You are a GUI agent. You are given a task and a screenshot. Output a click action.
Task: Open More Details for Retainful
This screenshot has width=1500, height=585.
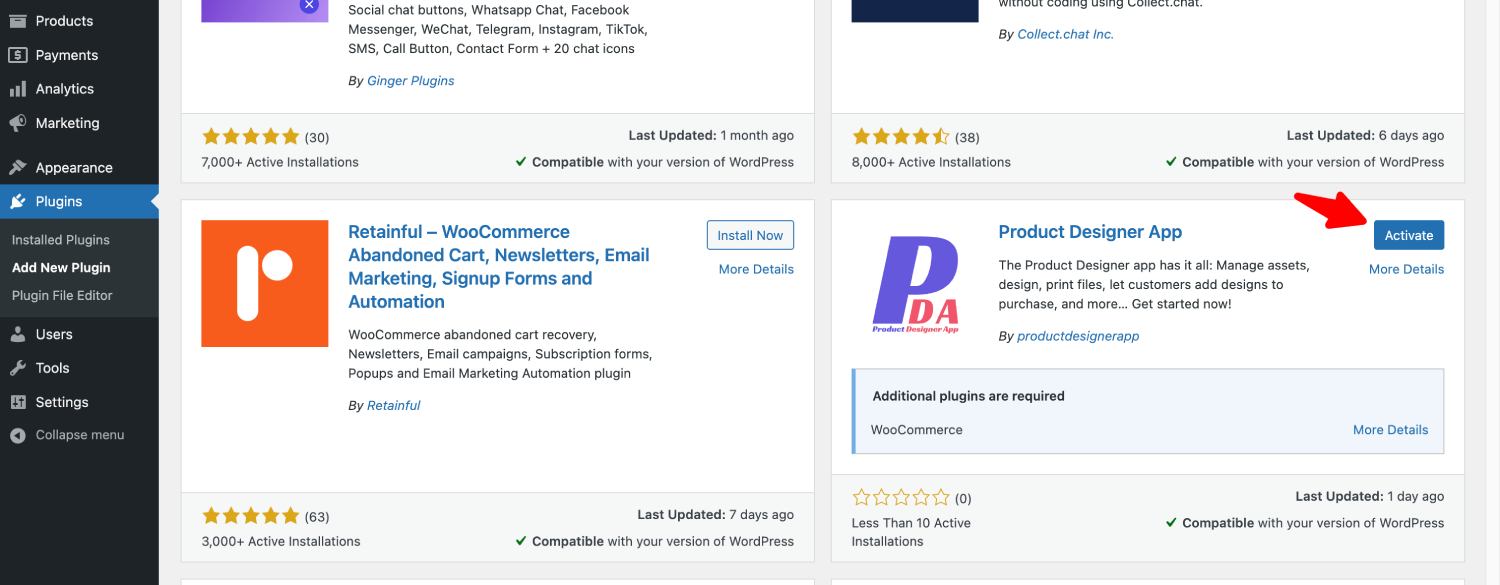[x=756, y=269]
